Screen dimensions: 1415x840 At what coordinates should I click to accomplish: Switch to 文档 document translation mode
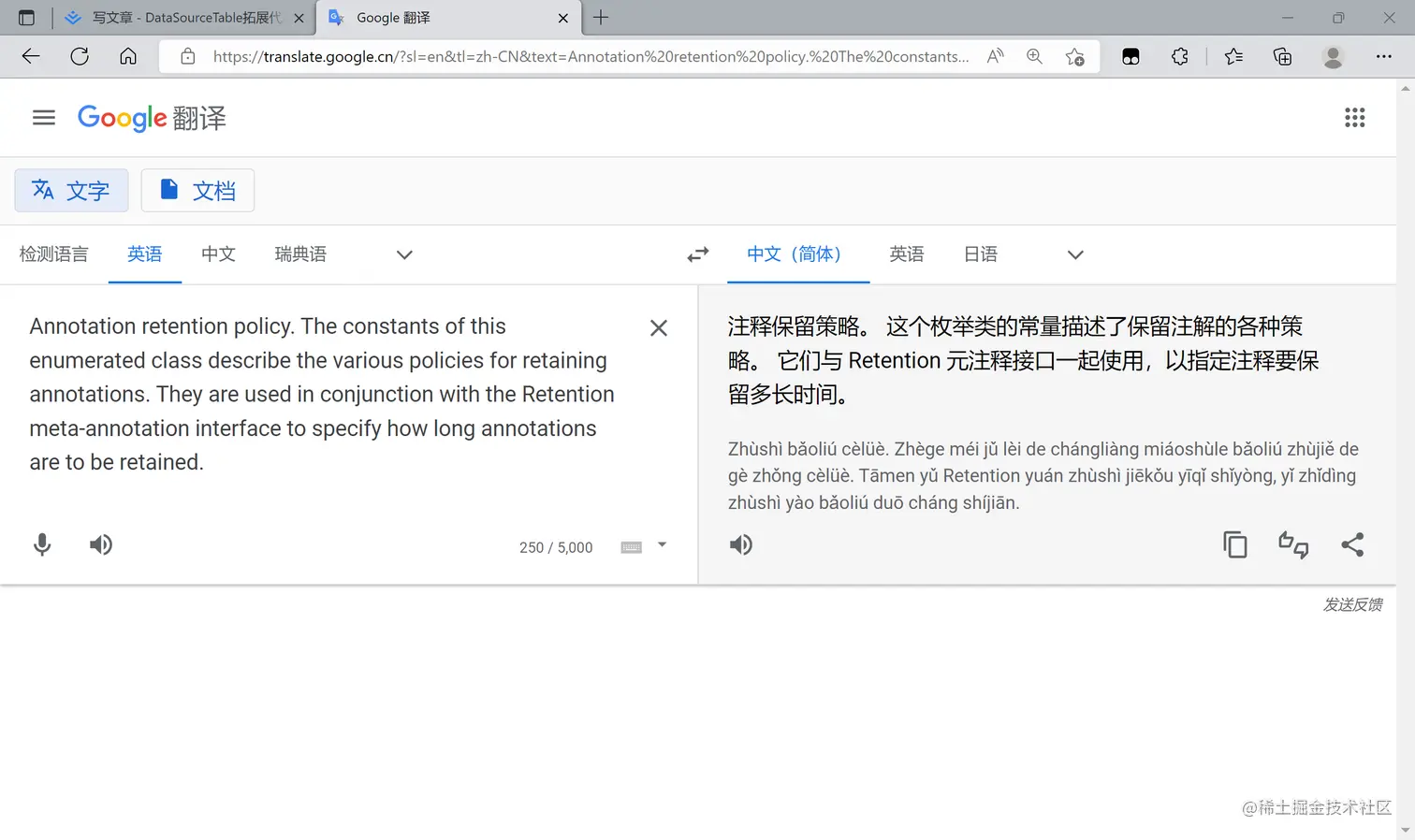pos(197,191)
